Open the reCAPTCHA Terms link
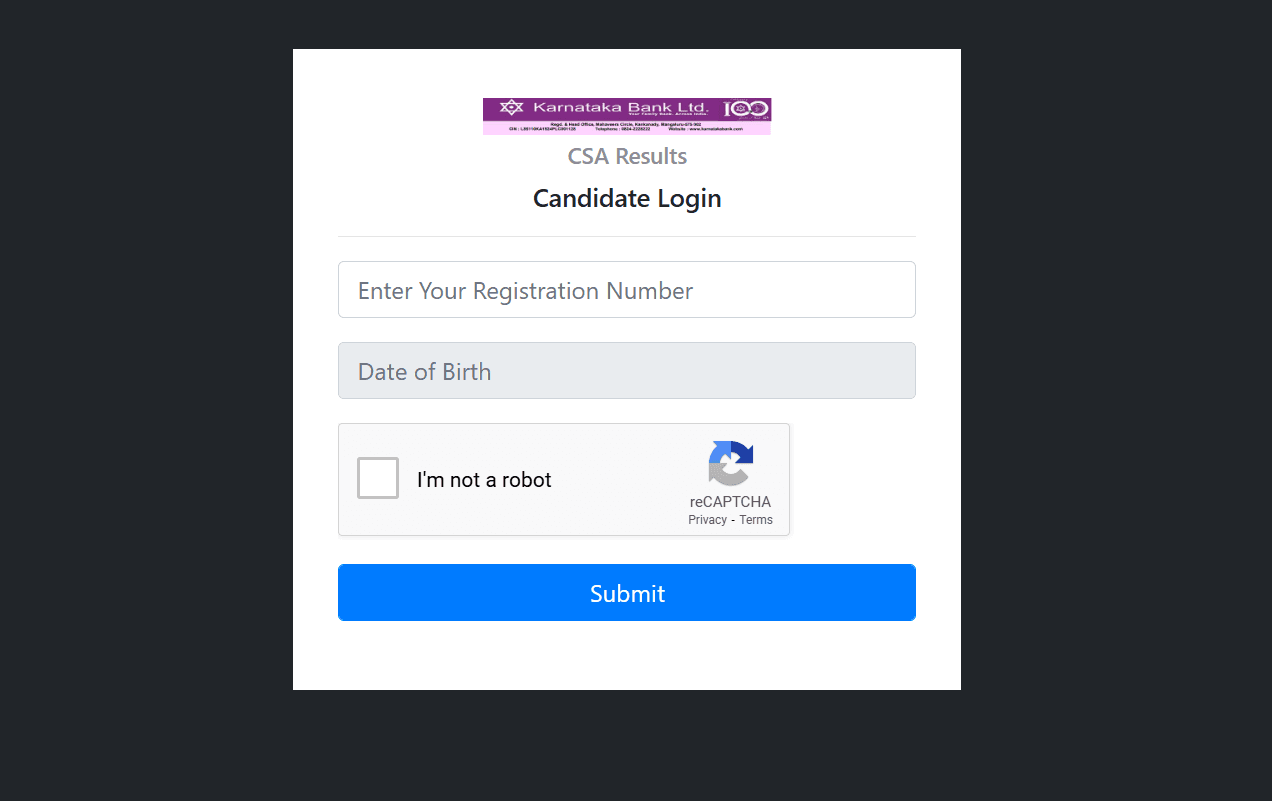 [756, 520]
